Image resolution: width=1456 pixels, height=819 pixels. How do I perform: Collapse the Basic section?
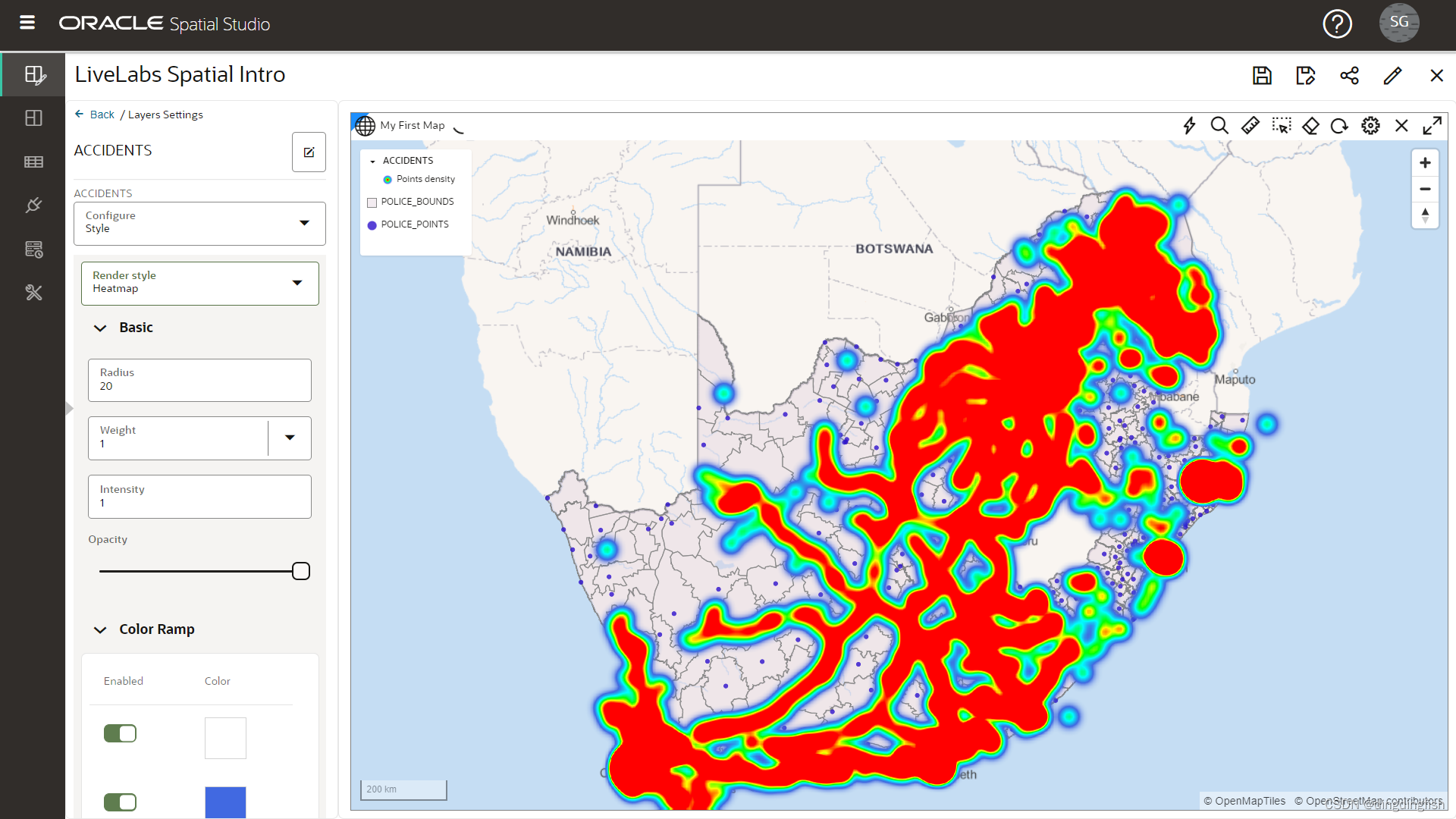100,328
